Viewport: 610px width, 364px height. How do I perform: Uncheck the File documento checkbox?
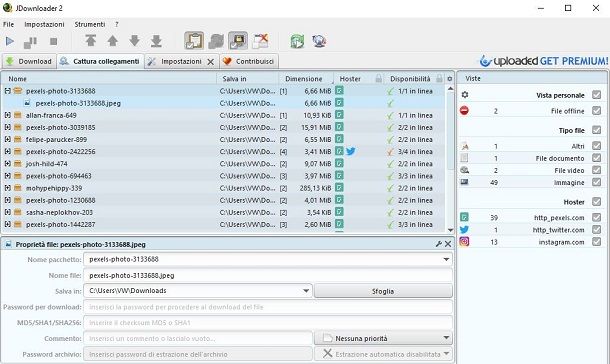click(596, 158)
